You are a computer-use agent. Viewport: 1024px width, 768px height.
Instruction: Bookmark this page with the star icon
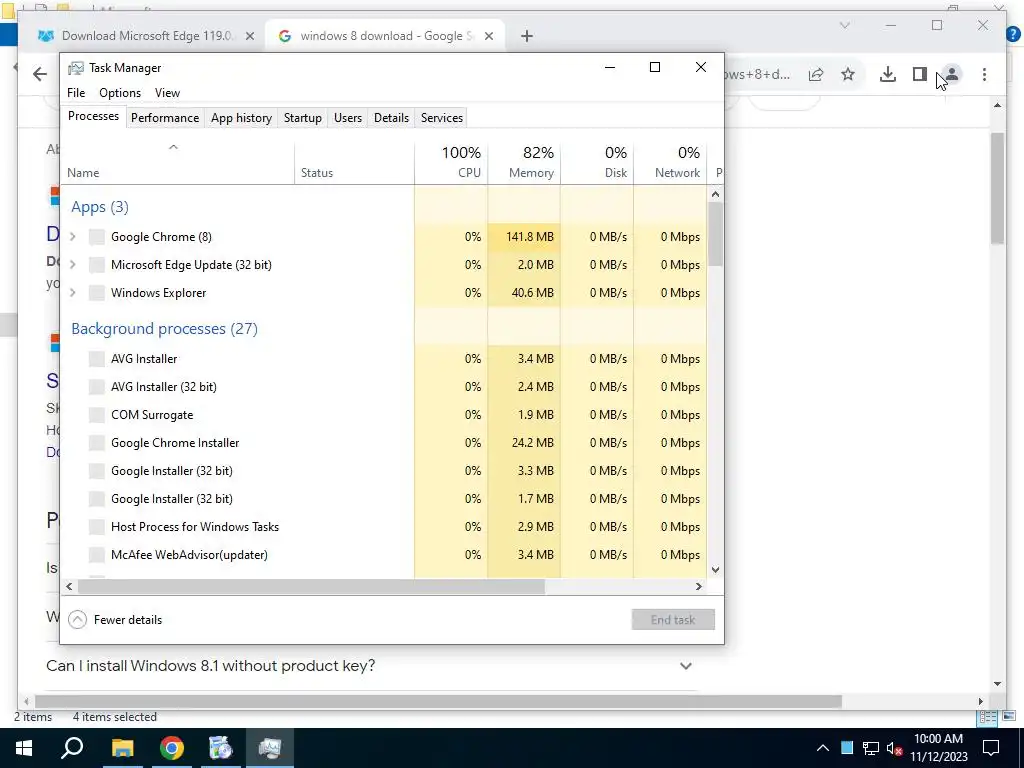(x=848, y=74)
